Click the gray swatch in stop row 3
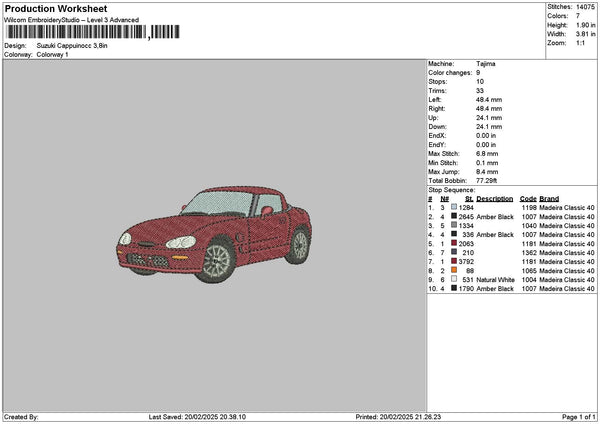The image size is (600, 424). (454, 225)
